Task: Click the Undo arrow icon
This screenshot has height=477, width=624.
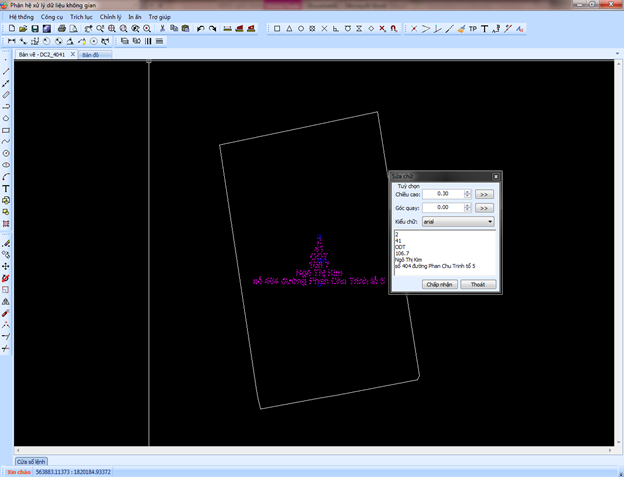Action: (201, 29)
